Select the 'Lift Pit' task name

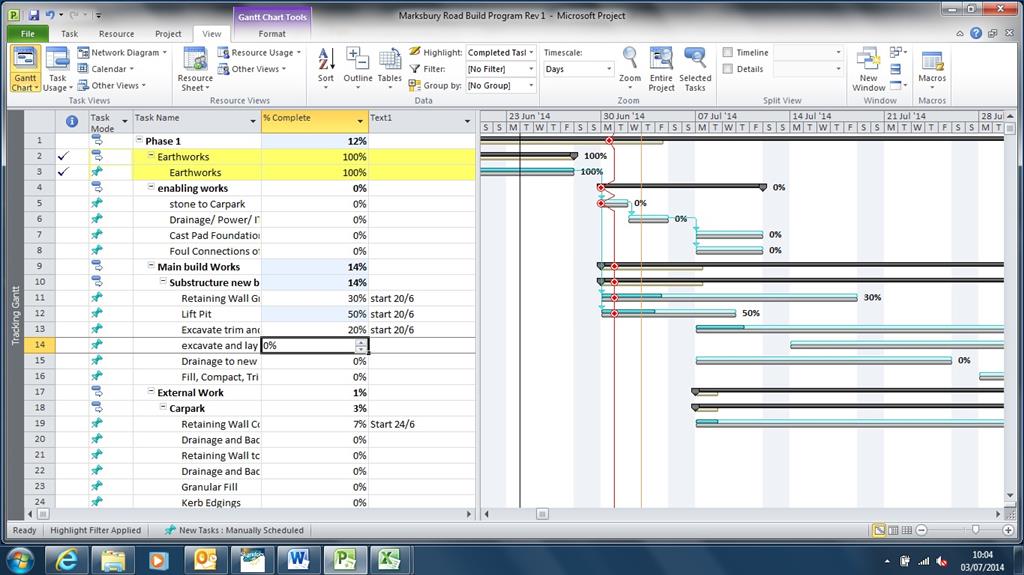pyautogui.click(x=197, y=314)
